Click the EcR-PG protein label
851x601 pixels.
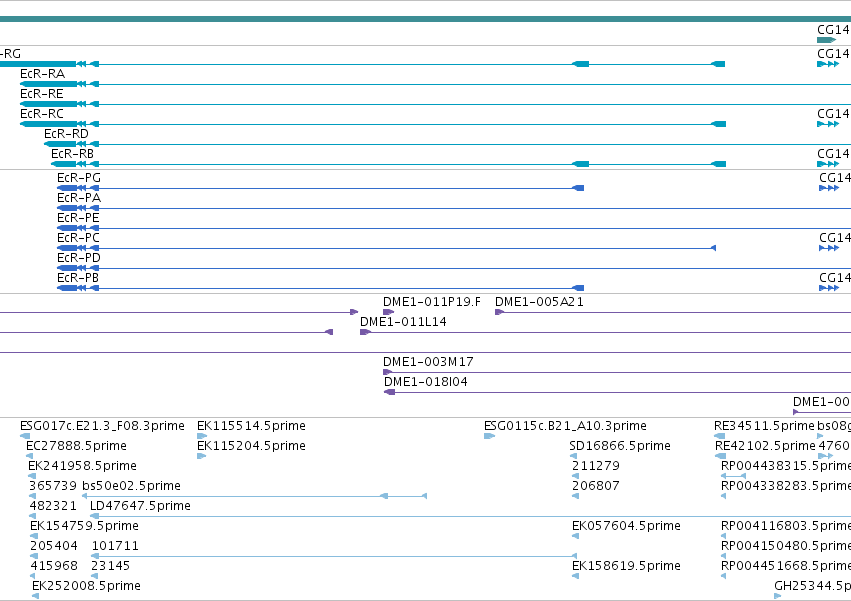coord(79,178)
